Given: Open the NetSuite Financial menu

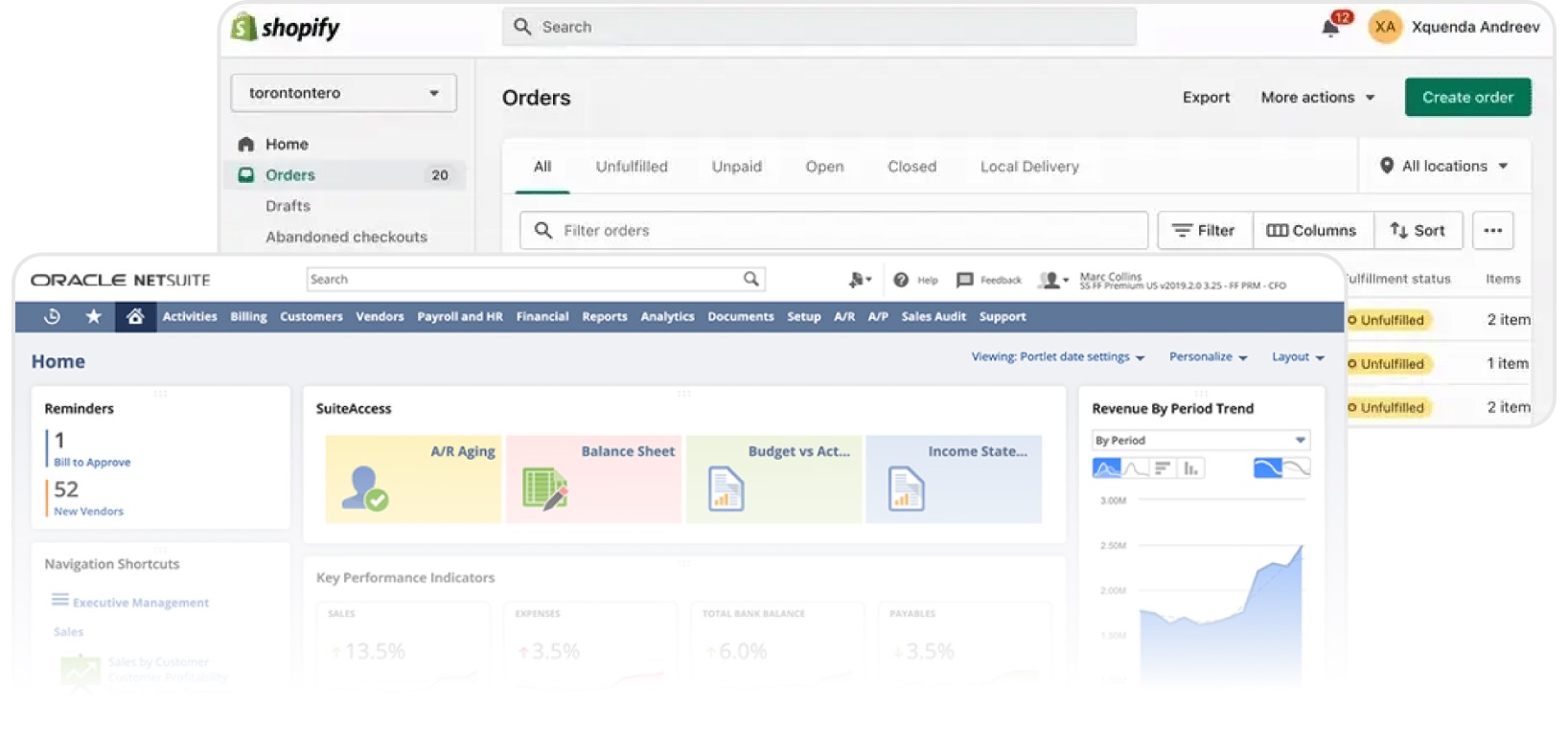Looking at the screenshot, I should click(x=542, y=316).
